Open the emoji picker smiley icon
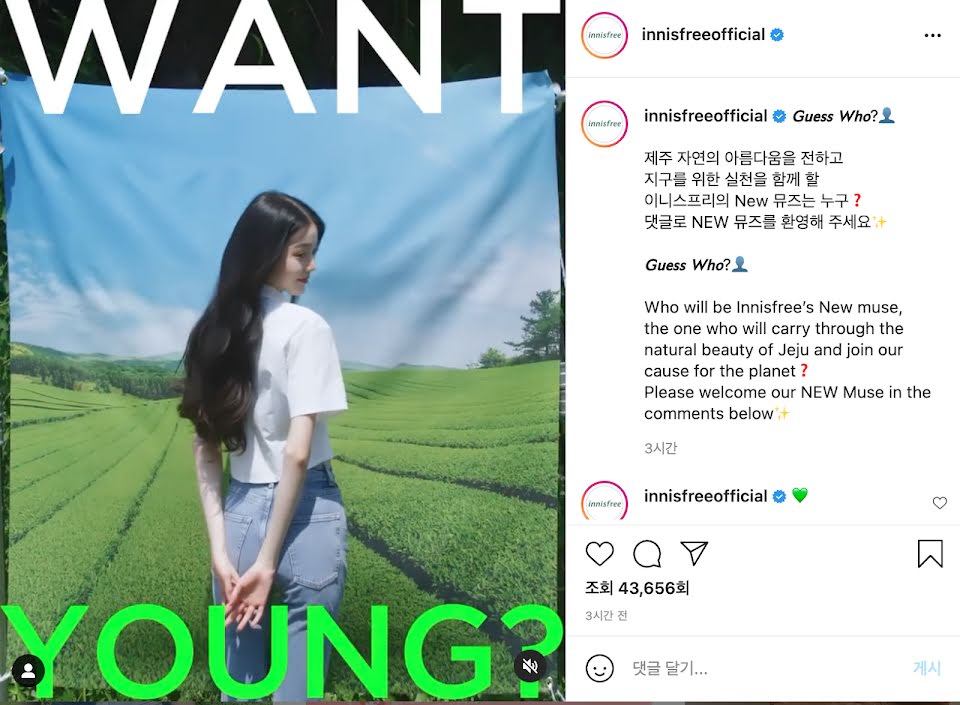 pyautogui.click(x=599, y=668)
